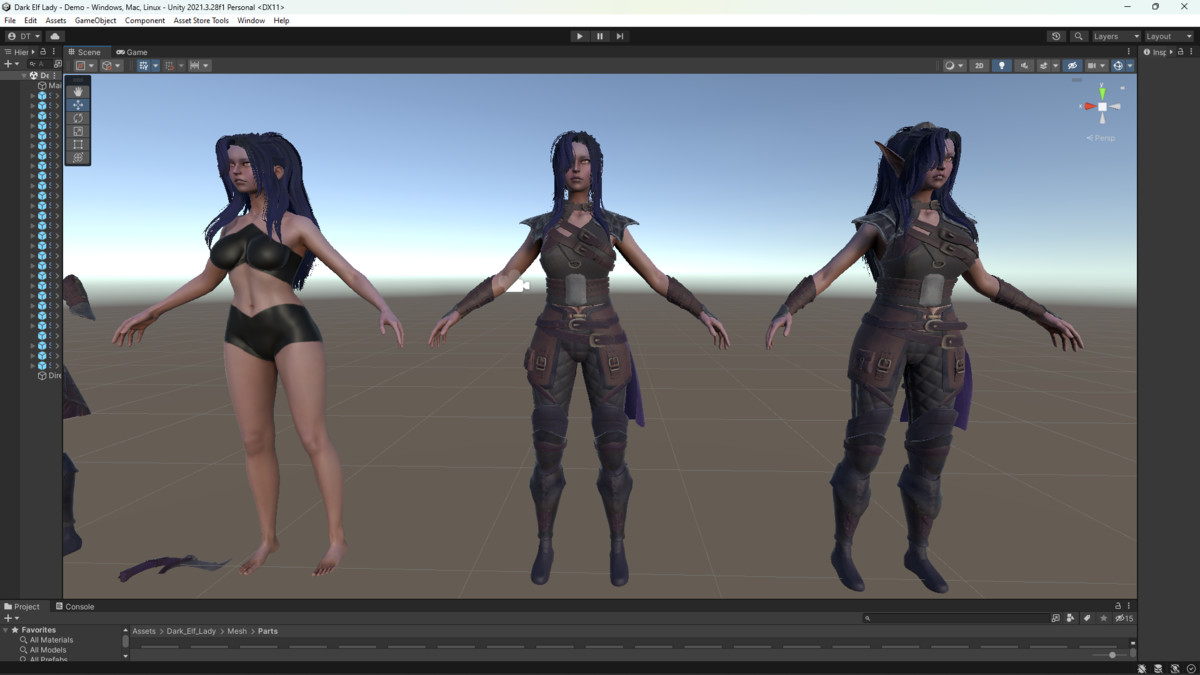Toggle the Hierarchy lock icon
1200x675 pixels.
43,52
